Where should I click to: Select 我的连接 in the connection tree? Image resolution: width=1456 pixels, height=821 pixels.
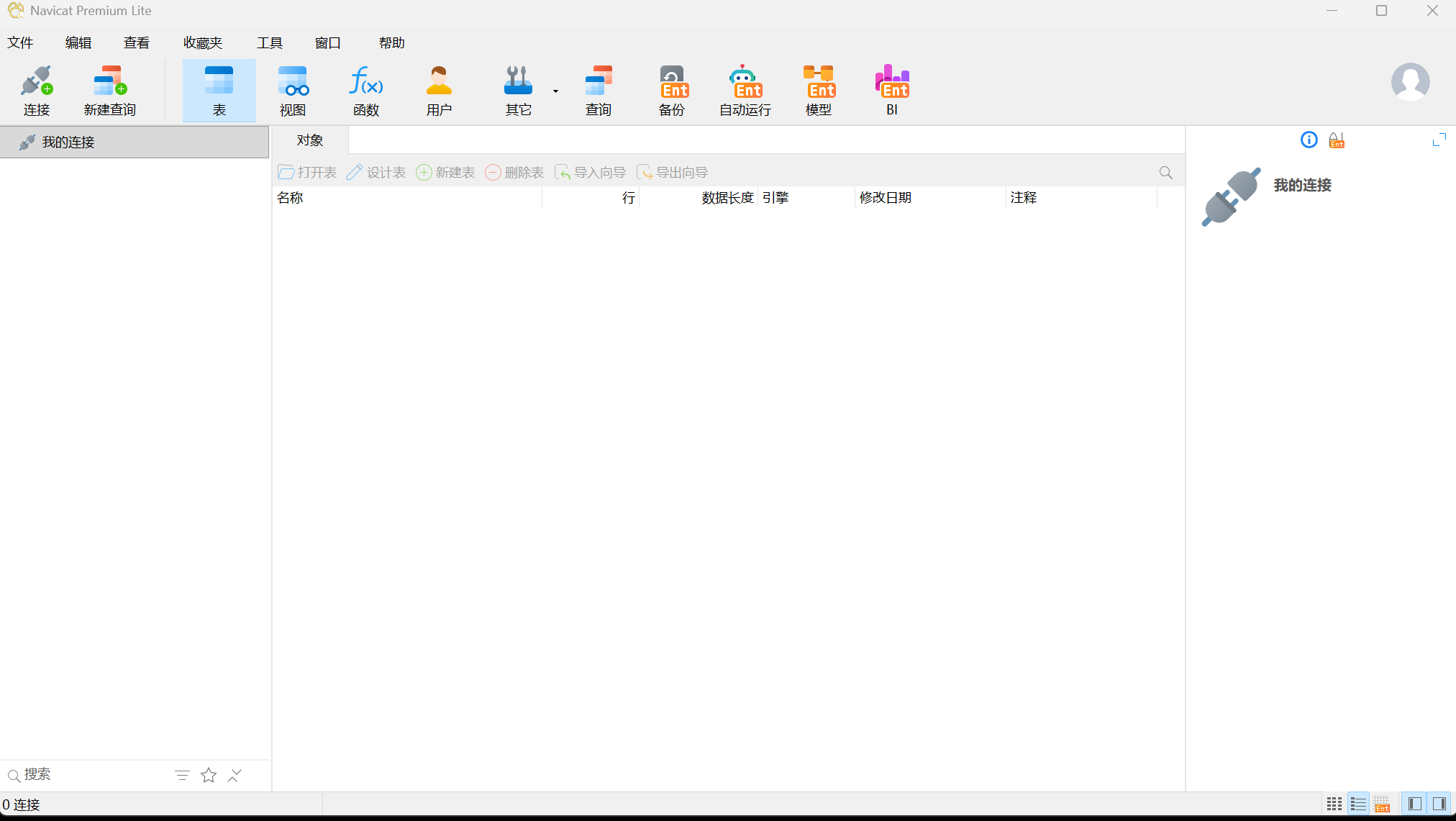[x=135, y=142]
